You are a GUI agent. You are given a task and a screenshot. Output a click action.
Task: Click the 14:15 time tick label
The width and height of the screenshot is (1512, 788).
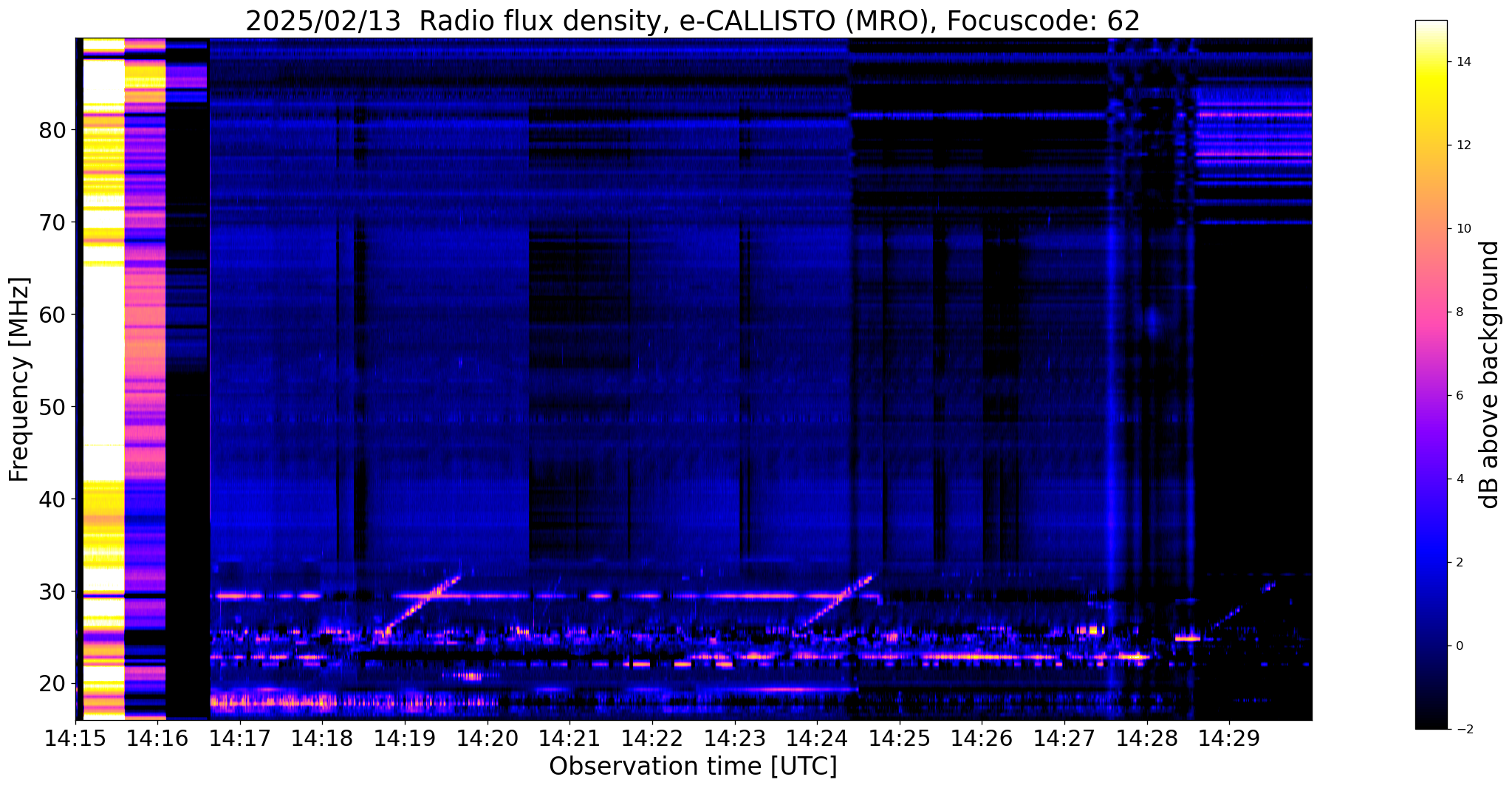coord(75,739)
